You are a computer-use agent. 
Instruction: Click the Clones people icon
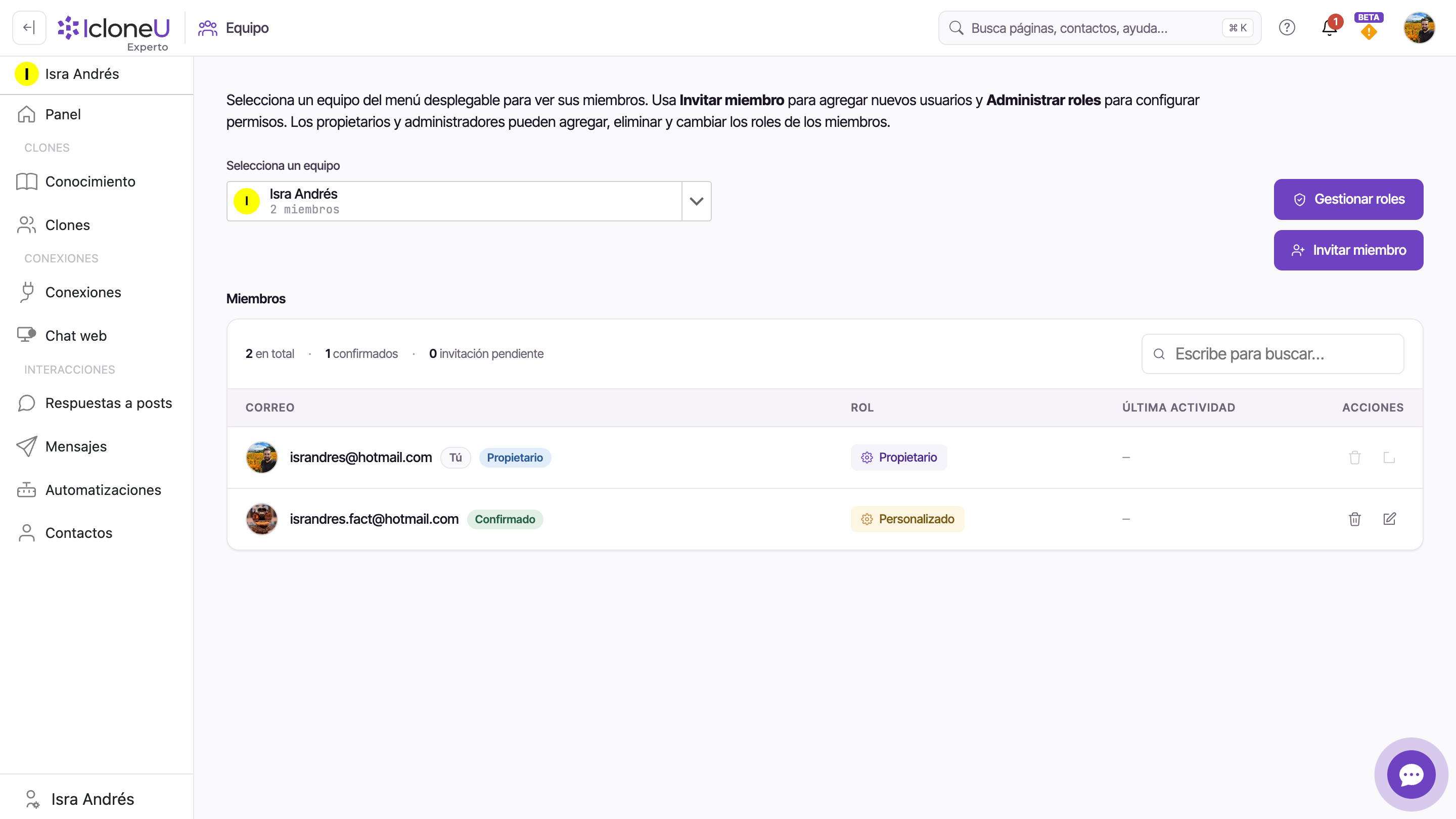(x=27, y=225)
